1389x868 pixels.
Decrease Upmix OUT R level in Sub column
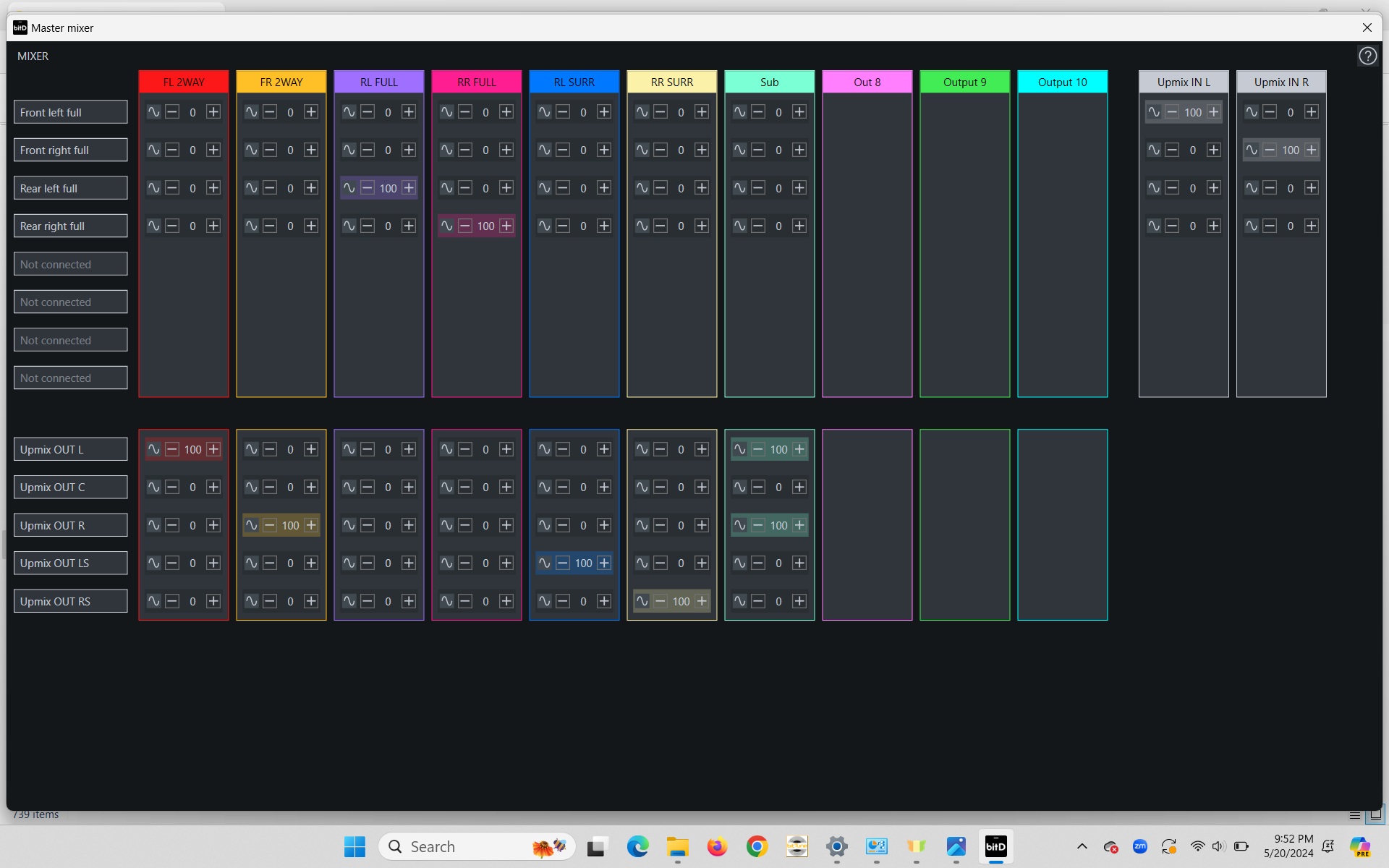coord(758,525)
